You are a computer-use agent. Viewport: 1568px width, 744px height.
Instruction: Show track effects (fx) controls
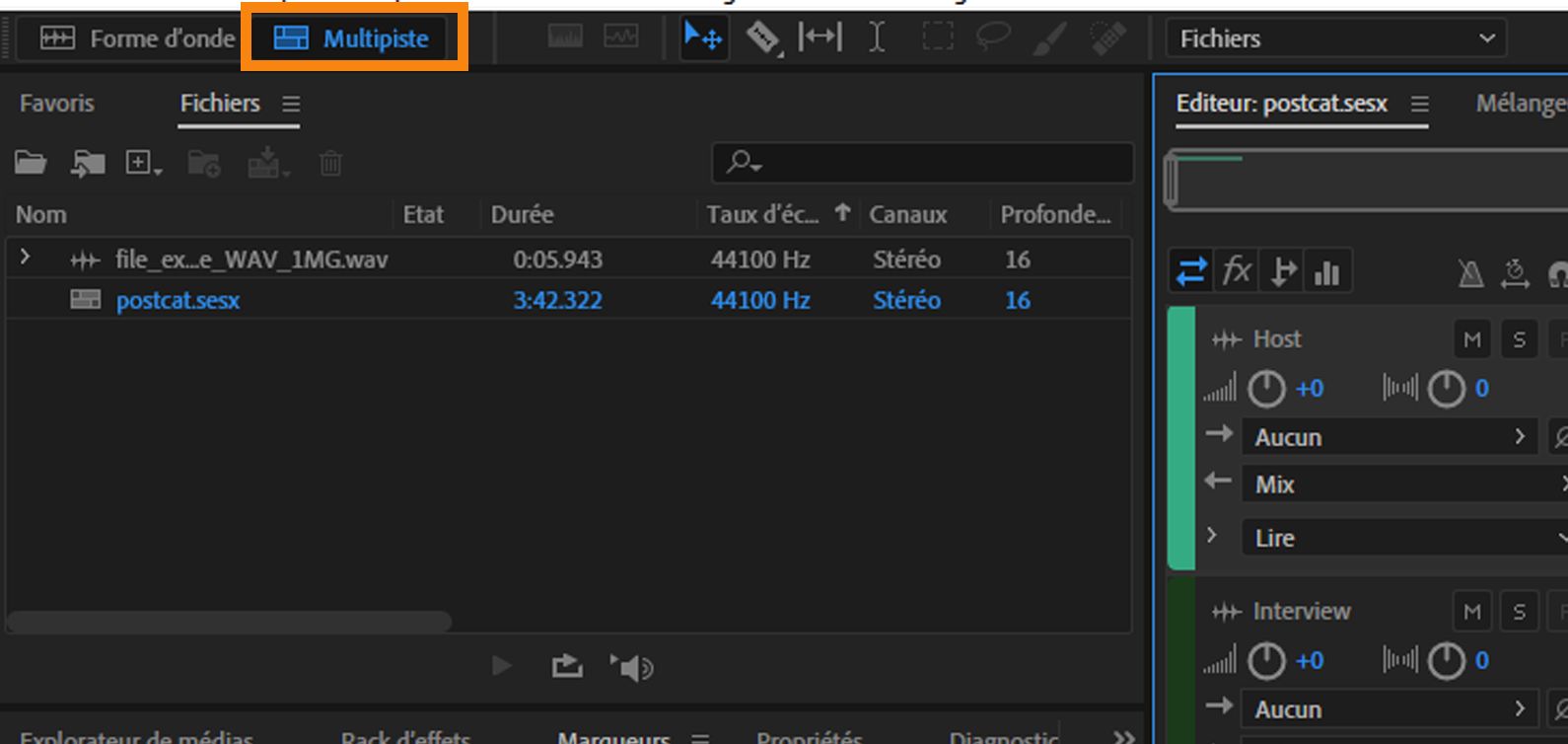(x=1237, y=271)
